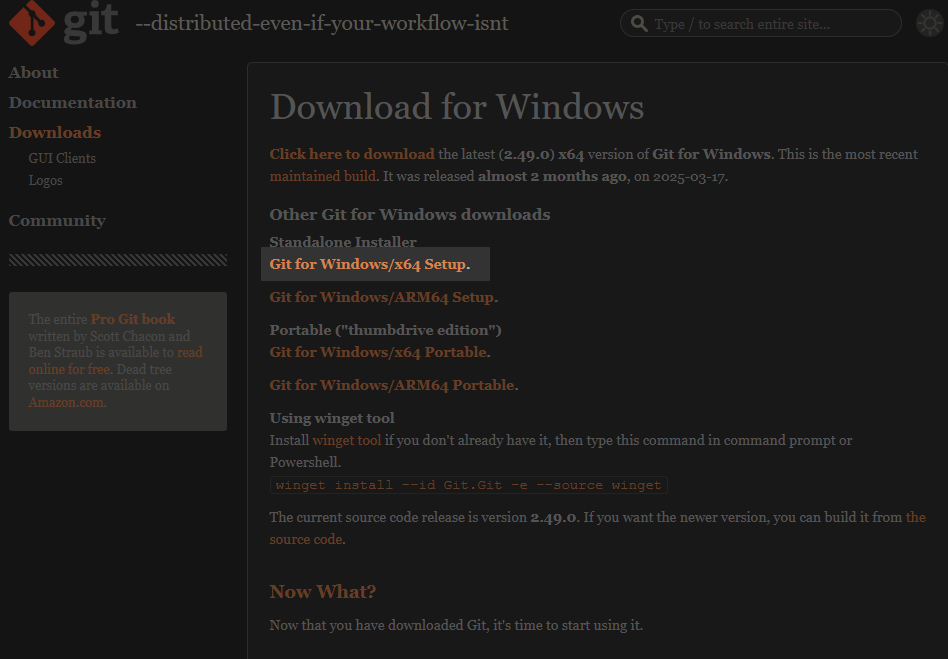Go to Logos page
The image size is (948, 659).
point(45,181)
